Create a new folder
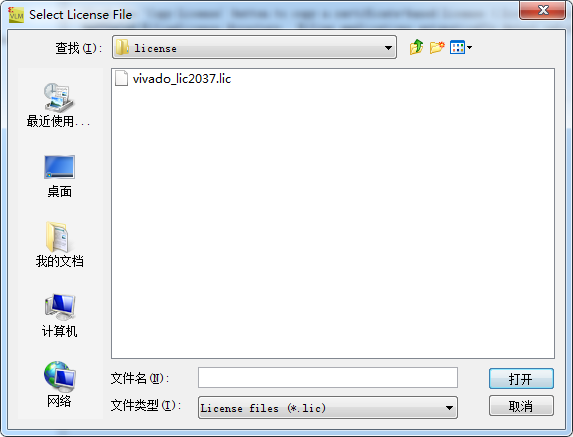This screenshot has width=573, height=437. (x=437, y=47)
